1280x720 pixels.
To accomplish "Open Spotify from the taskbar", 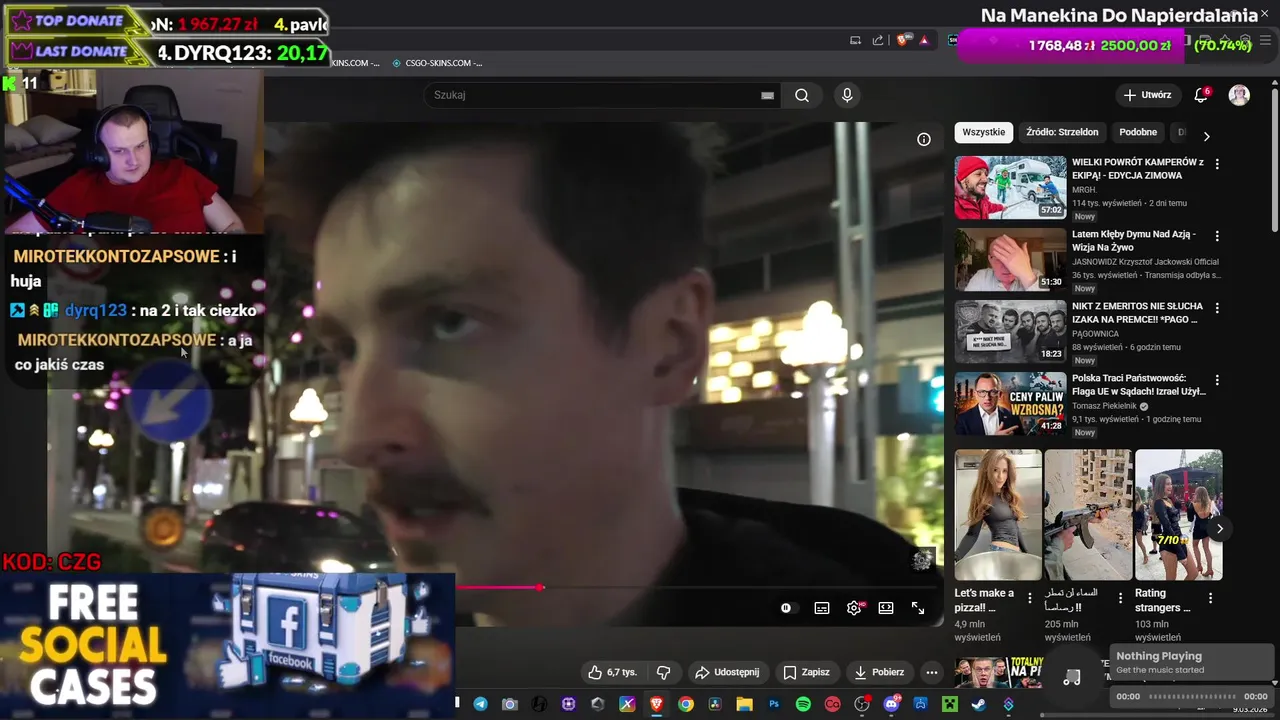I will coord(803,704).
